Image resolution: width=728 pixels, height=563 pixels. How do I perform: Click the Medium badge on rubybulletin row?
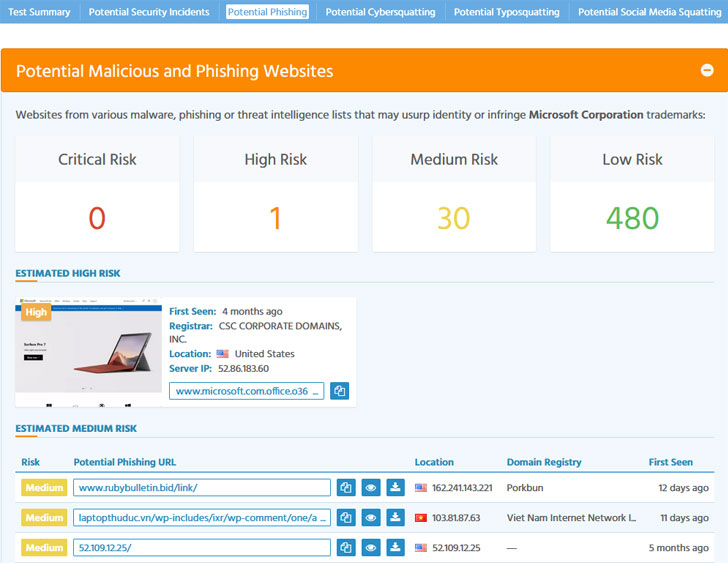point(44,487)
